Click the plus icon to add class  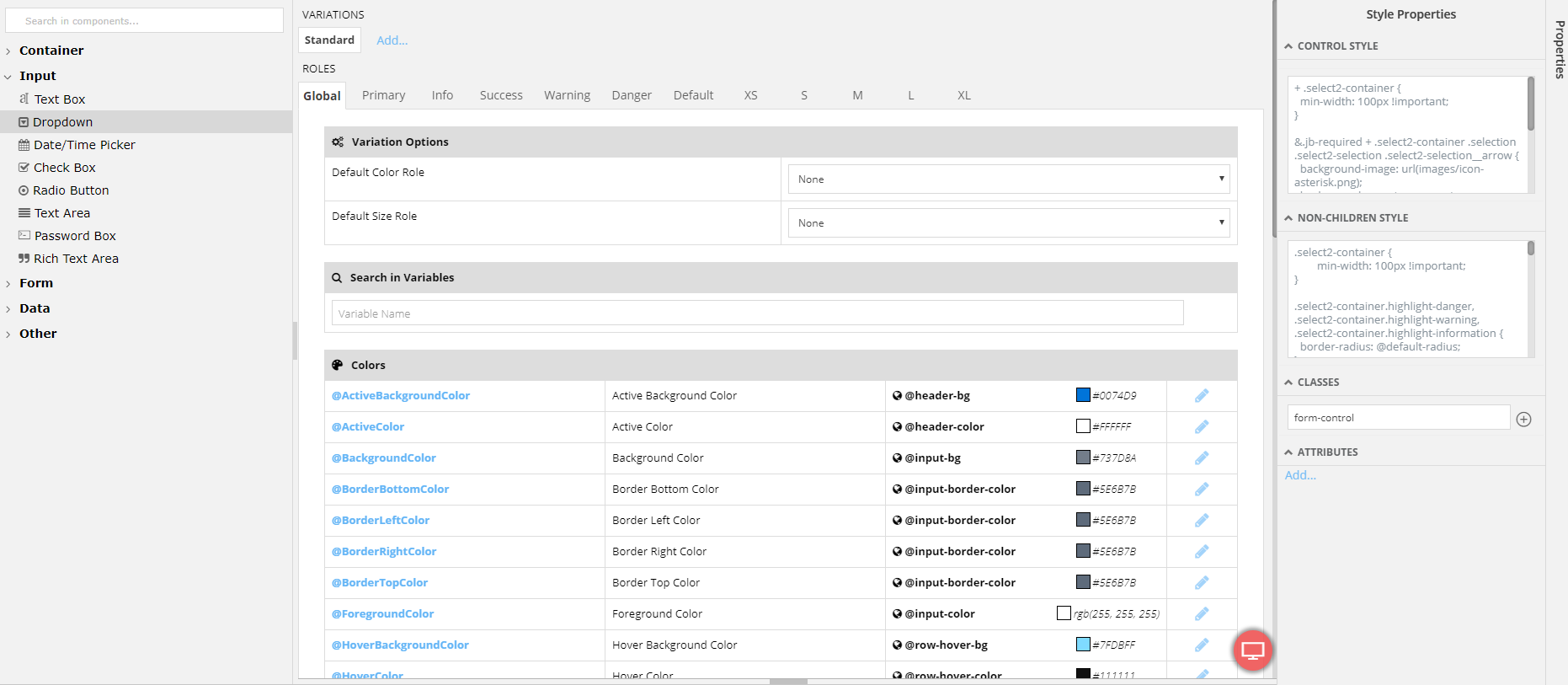pyautogui.click(x=1523, y=420)
